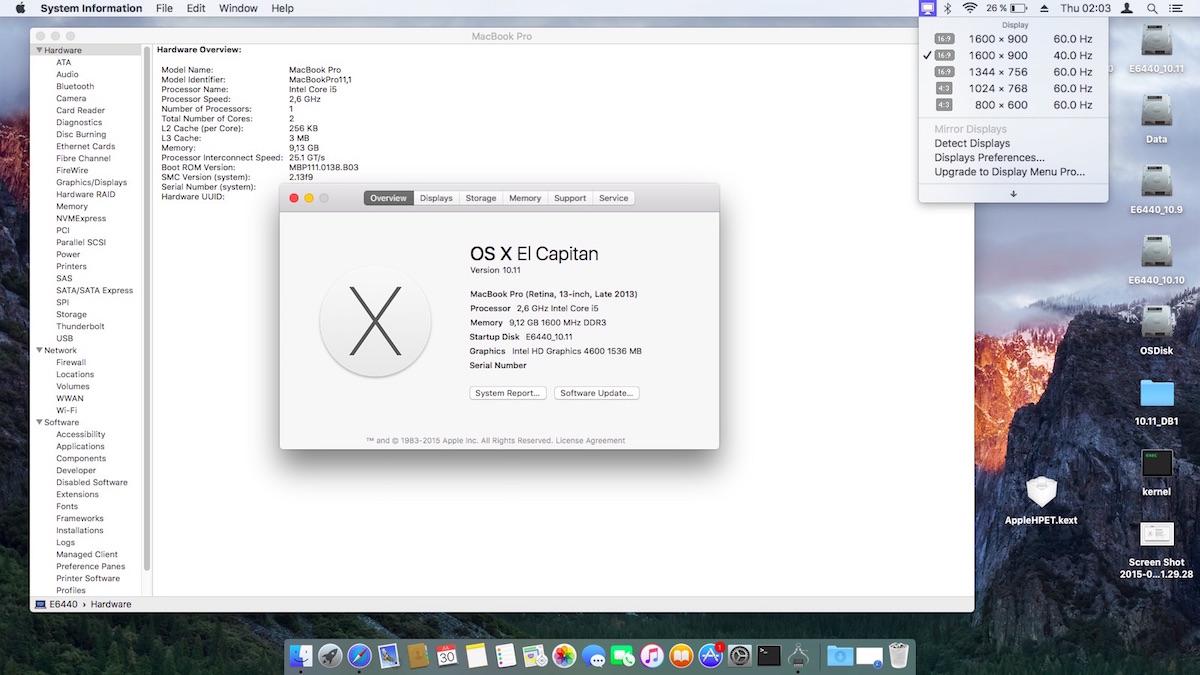1200x675 pixels.
Task: Collapse the Network section in sidebar
Action: click(x=39, y=350)
